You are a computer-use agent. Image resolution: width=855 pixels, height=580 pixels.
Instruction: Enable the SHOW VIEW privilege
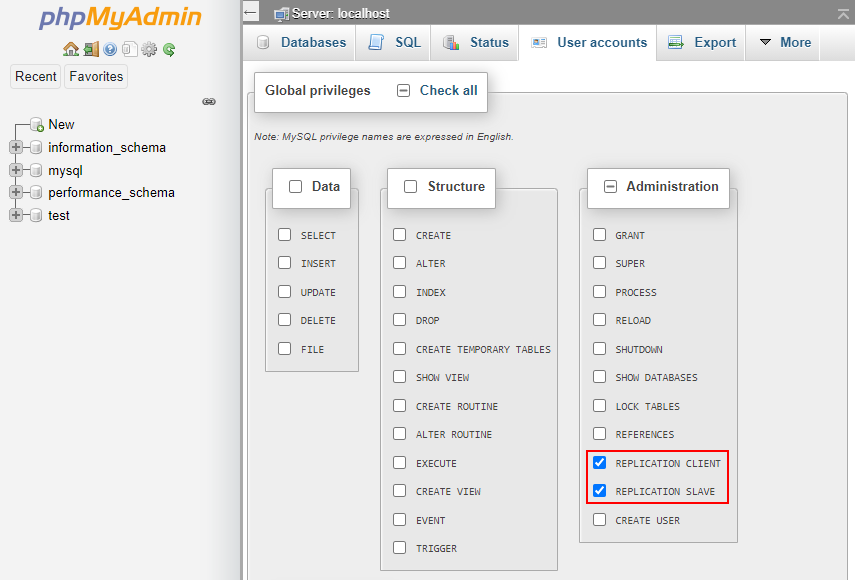400,377
